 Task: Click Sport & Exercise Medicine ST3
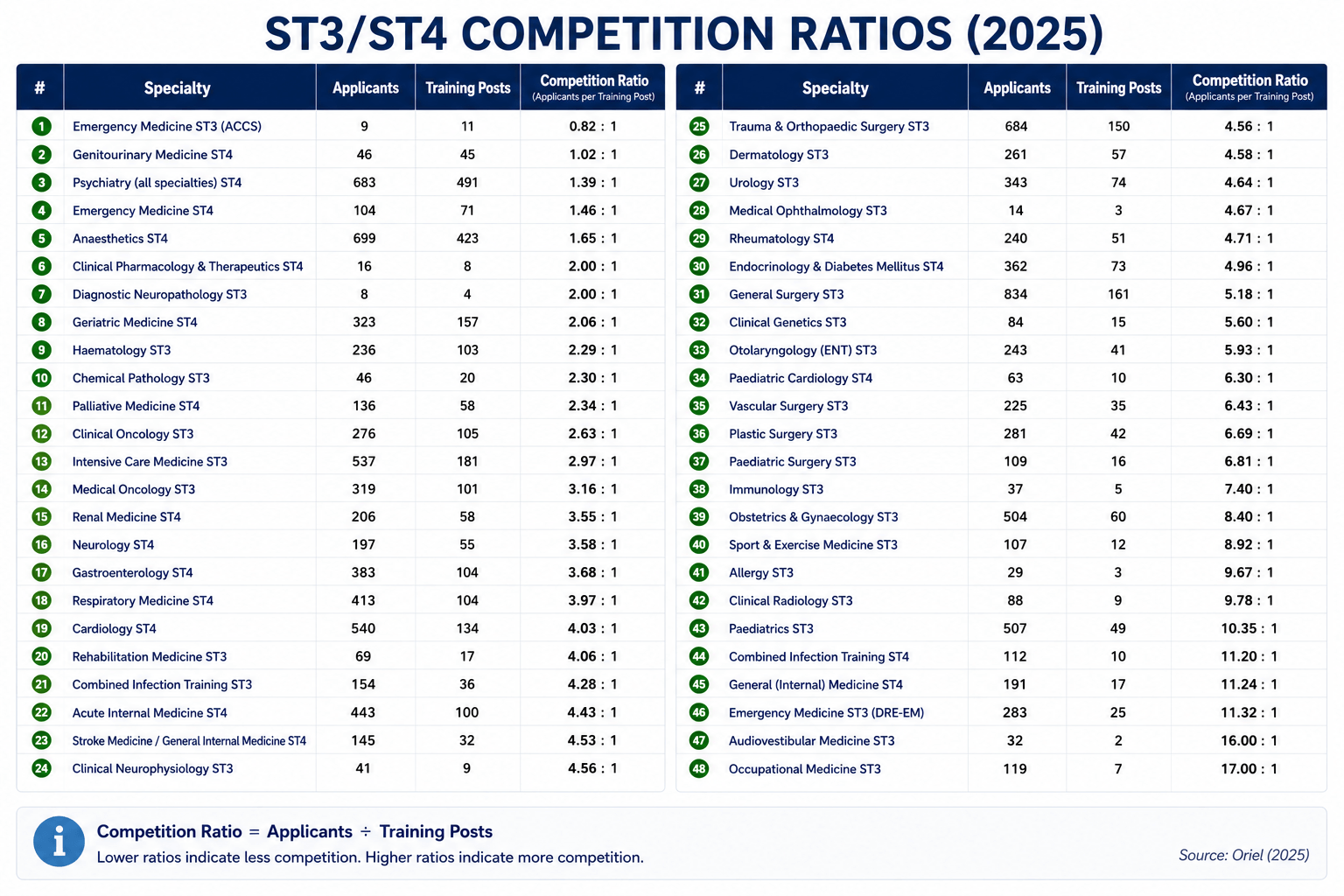813,545
